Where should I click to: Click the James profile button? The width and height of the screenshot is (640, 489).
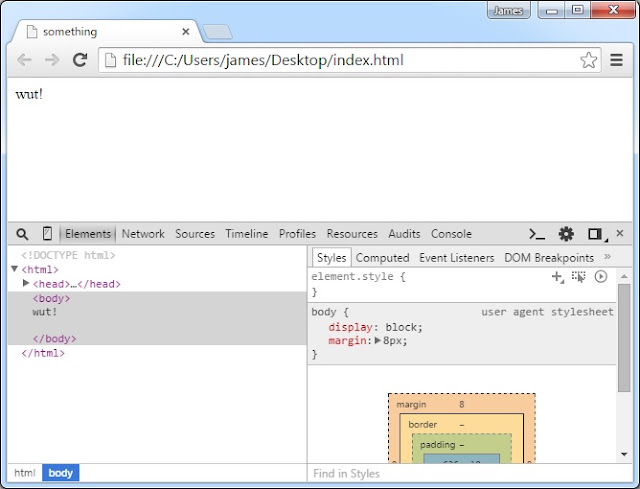click(509, 11)
